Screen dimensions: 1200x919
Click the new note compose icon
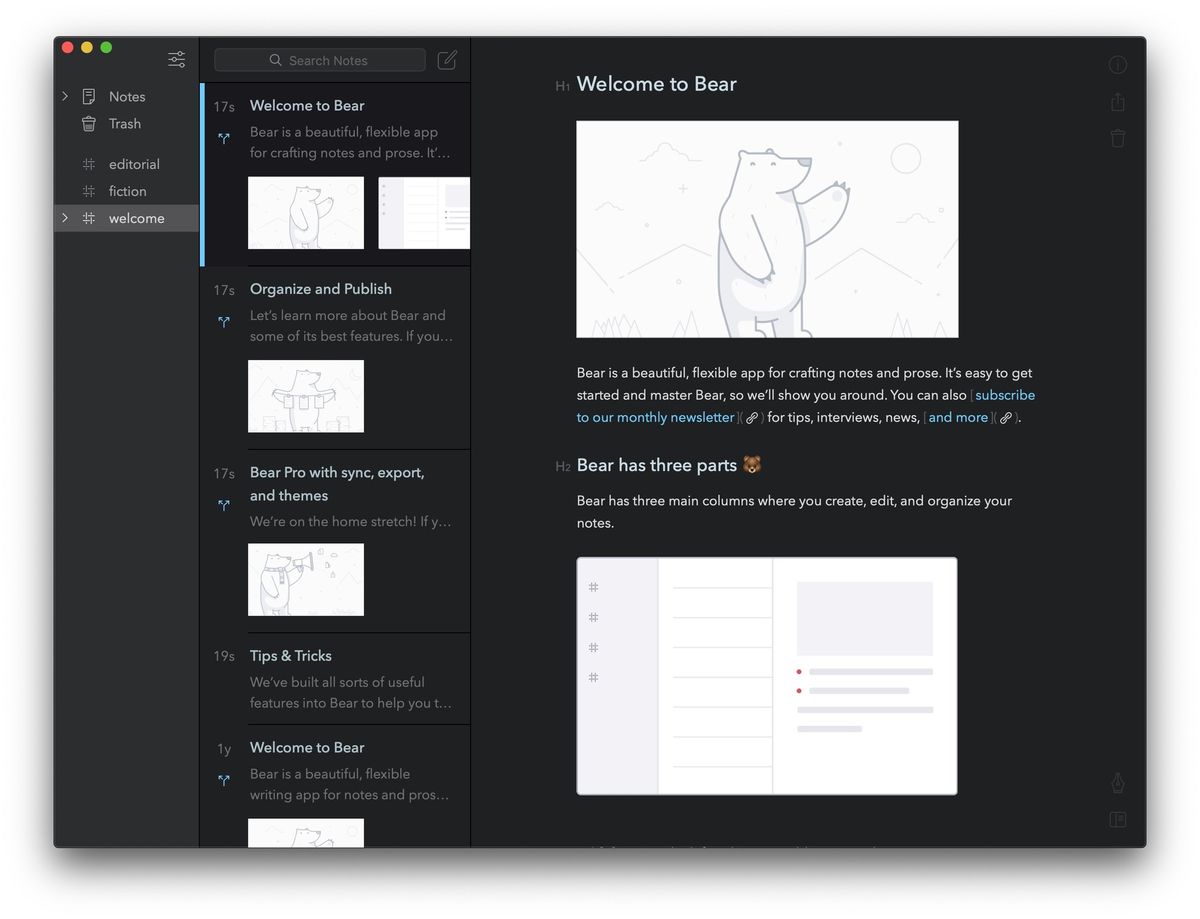coord(447,60)
